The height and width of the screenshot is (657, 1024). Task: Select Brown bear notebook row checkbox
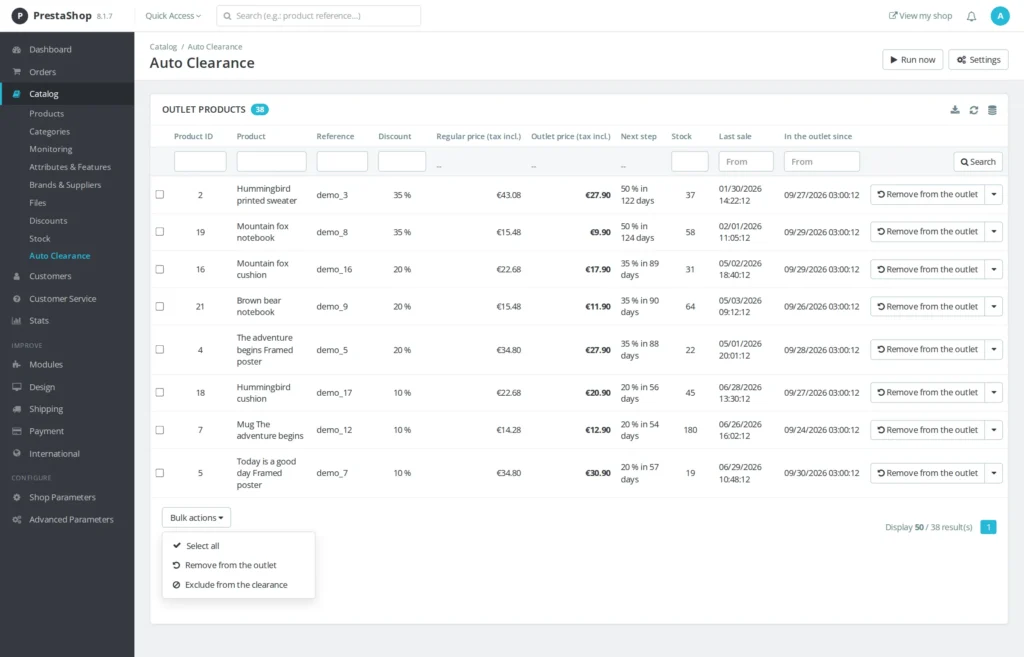click(x=160, y=306)
